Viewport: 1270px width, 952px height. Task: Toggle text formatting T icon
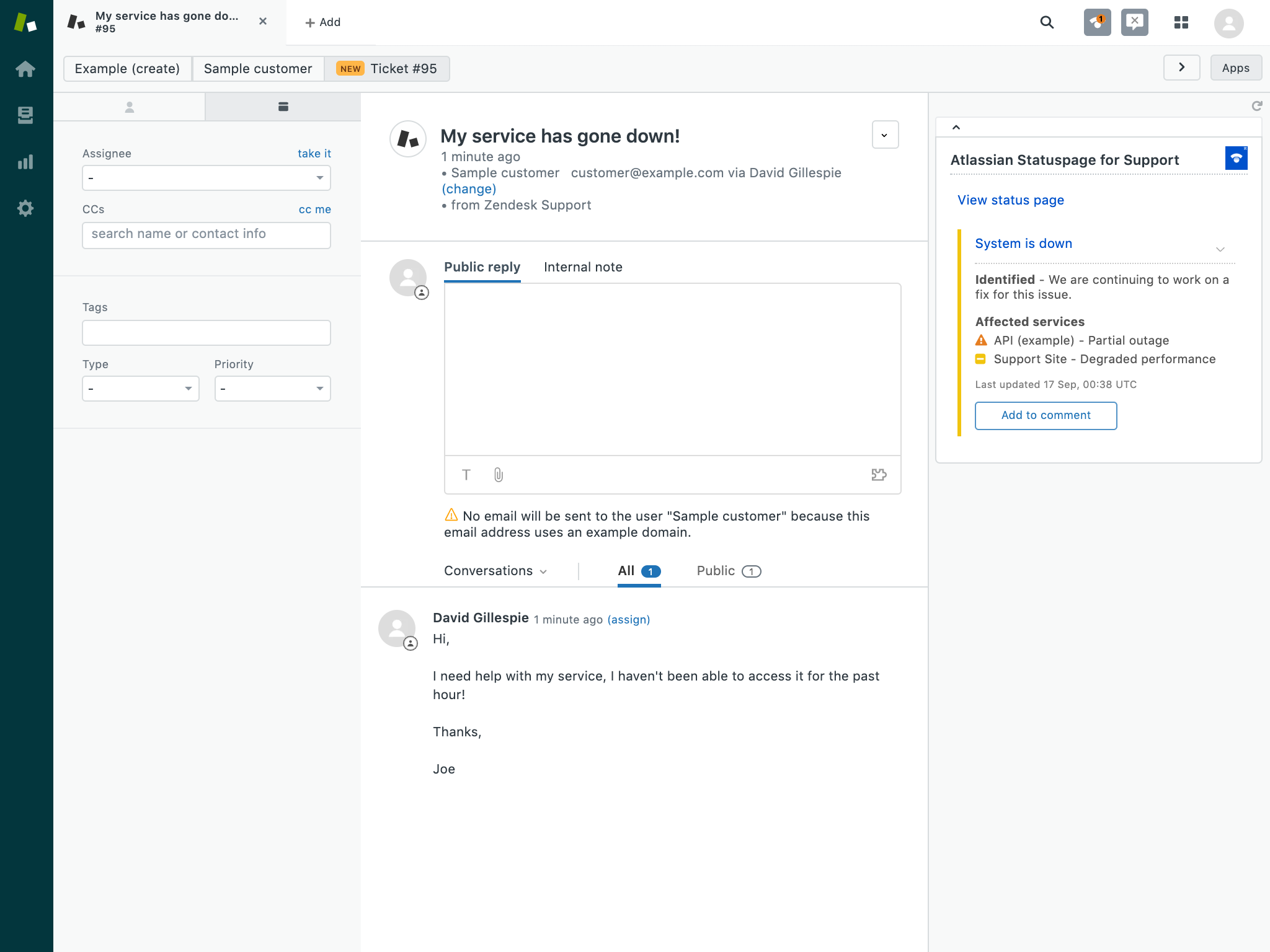pyautogui.click(x=466, y=475)
